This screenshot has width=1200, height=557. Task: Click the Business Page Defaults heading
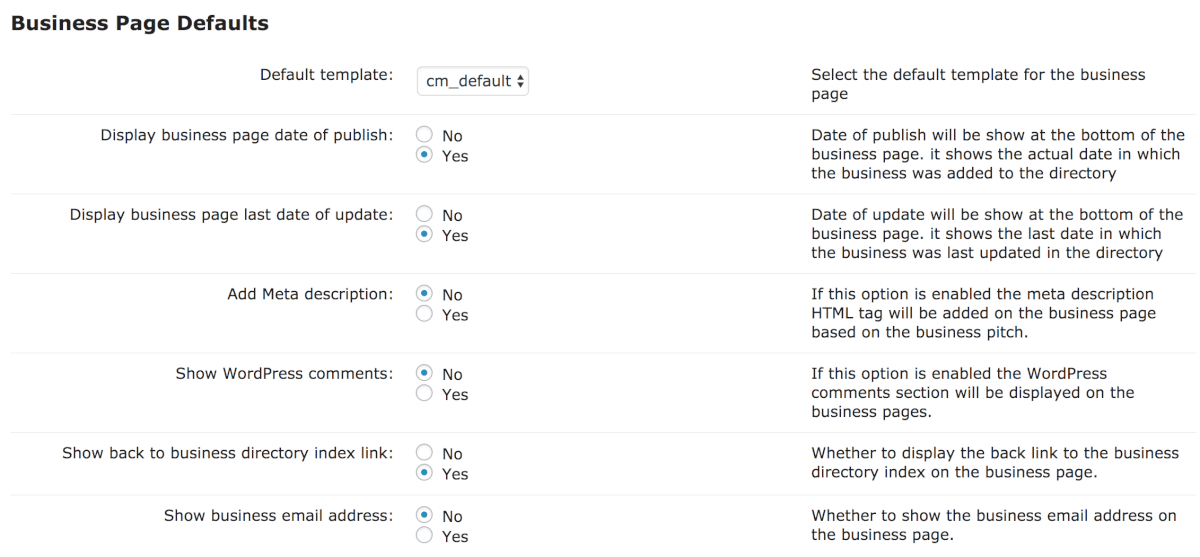(x=140, y=23)
